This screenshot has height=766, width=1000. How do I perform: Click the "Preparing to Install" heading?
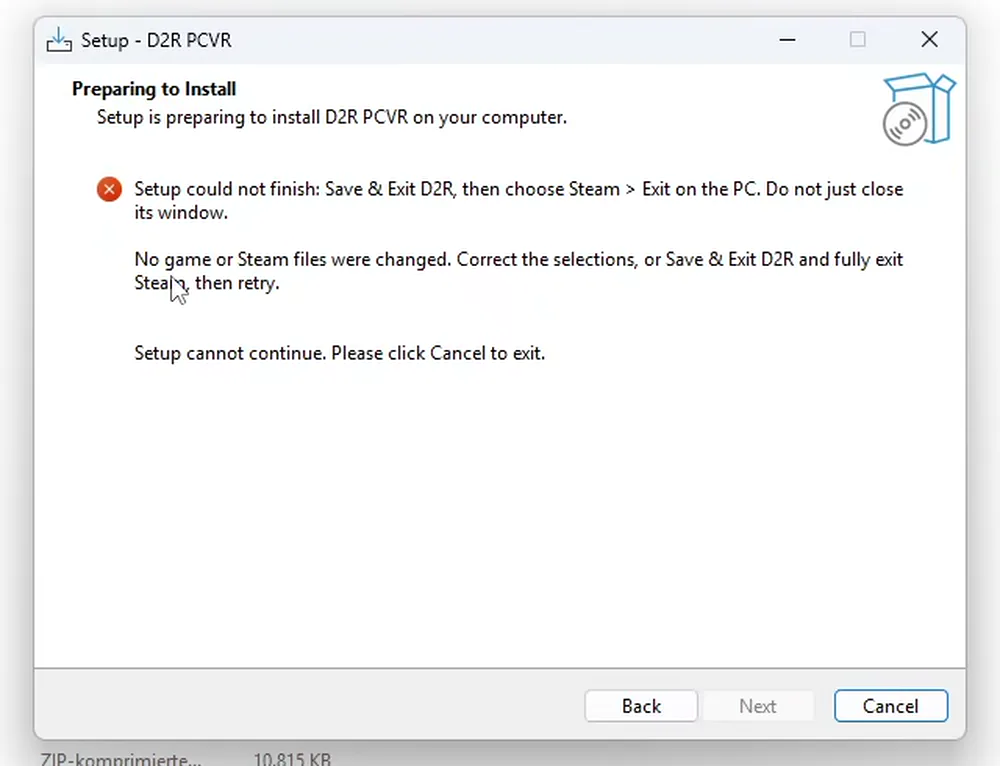click(154, 89)
